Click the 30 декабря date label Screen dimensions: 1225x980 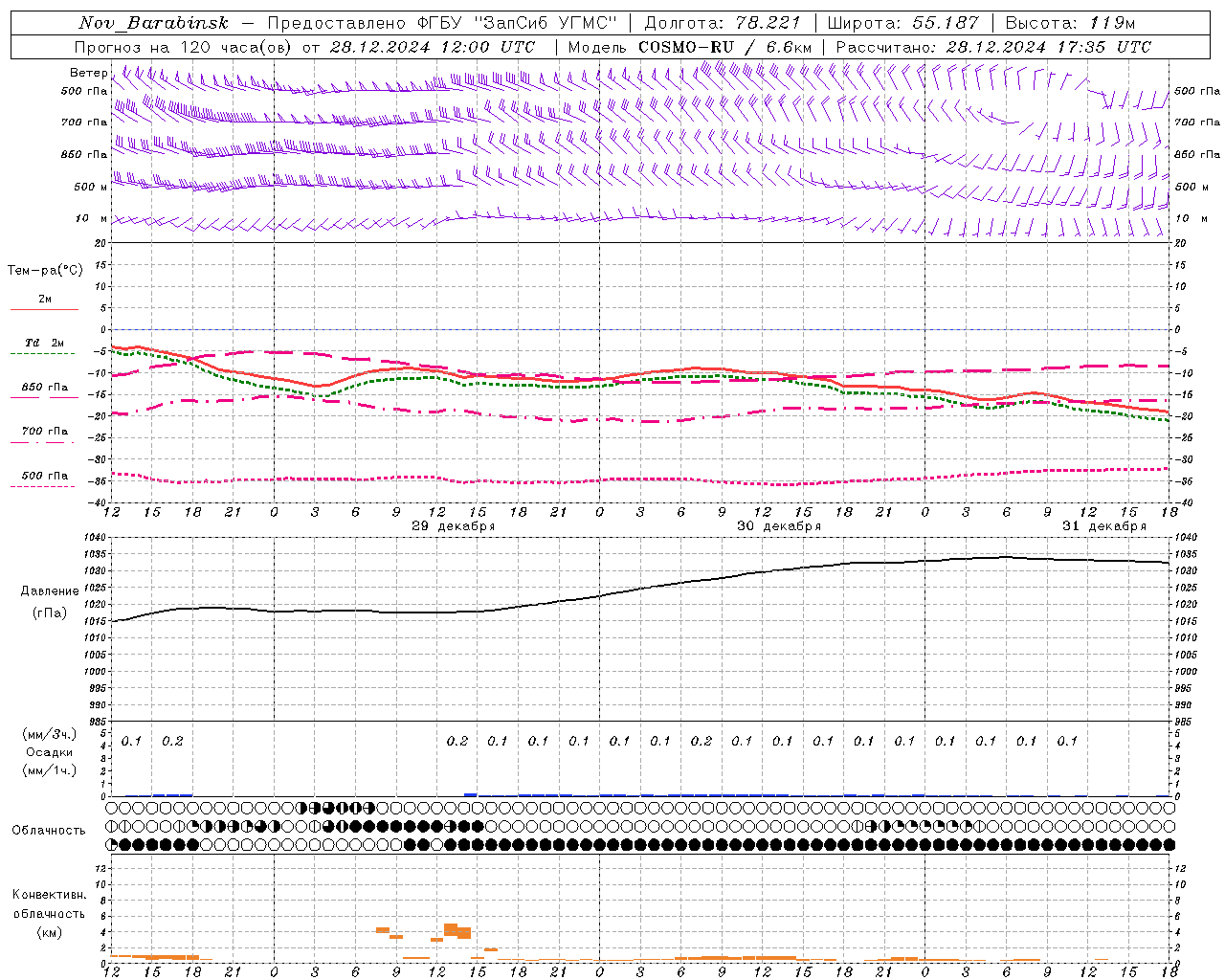[x=779, y=526]
